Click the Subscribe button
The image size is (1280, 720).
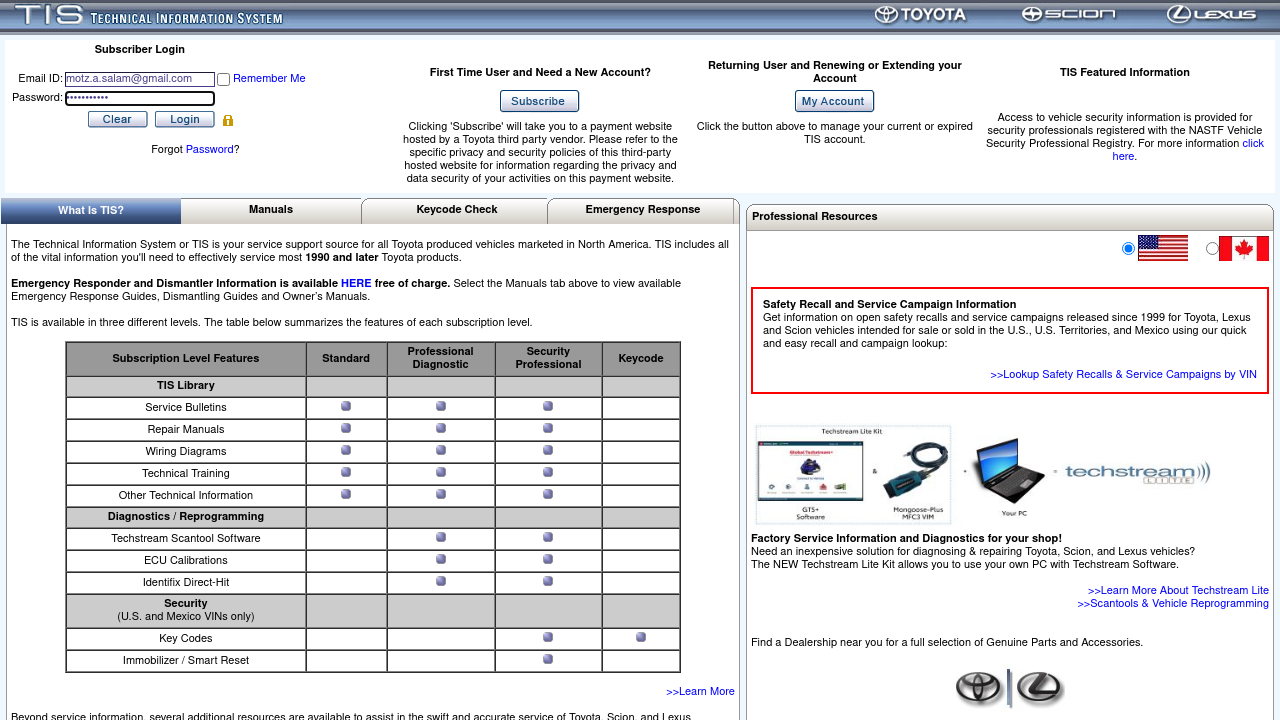click(x=539, y=101)
